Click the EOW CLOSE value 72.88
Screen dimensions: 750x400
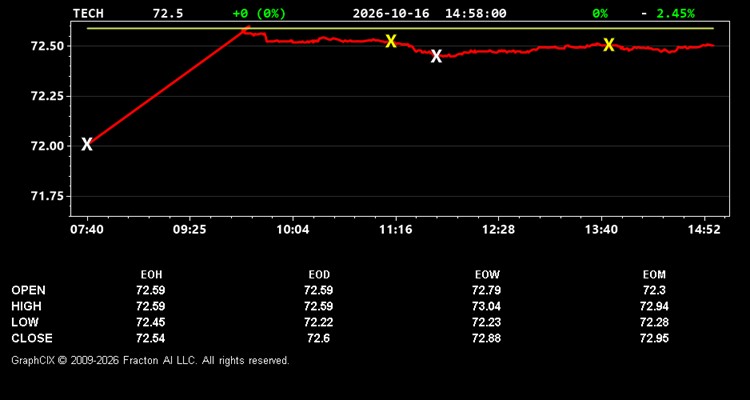point(486,338)
